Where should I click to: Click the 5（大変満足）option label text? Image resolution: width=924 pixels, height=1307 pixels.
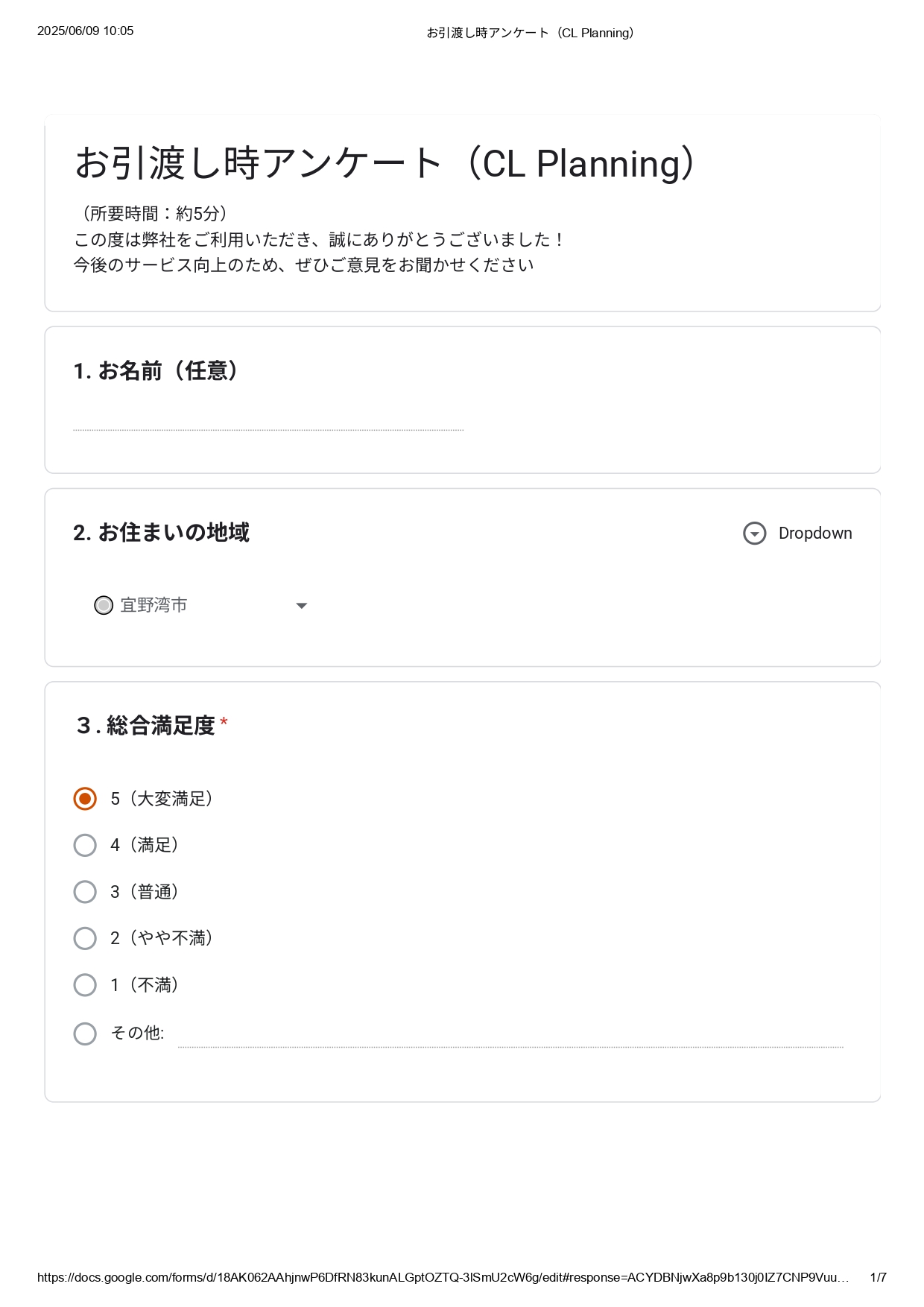[x=162, y=799]
